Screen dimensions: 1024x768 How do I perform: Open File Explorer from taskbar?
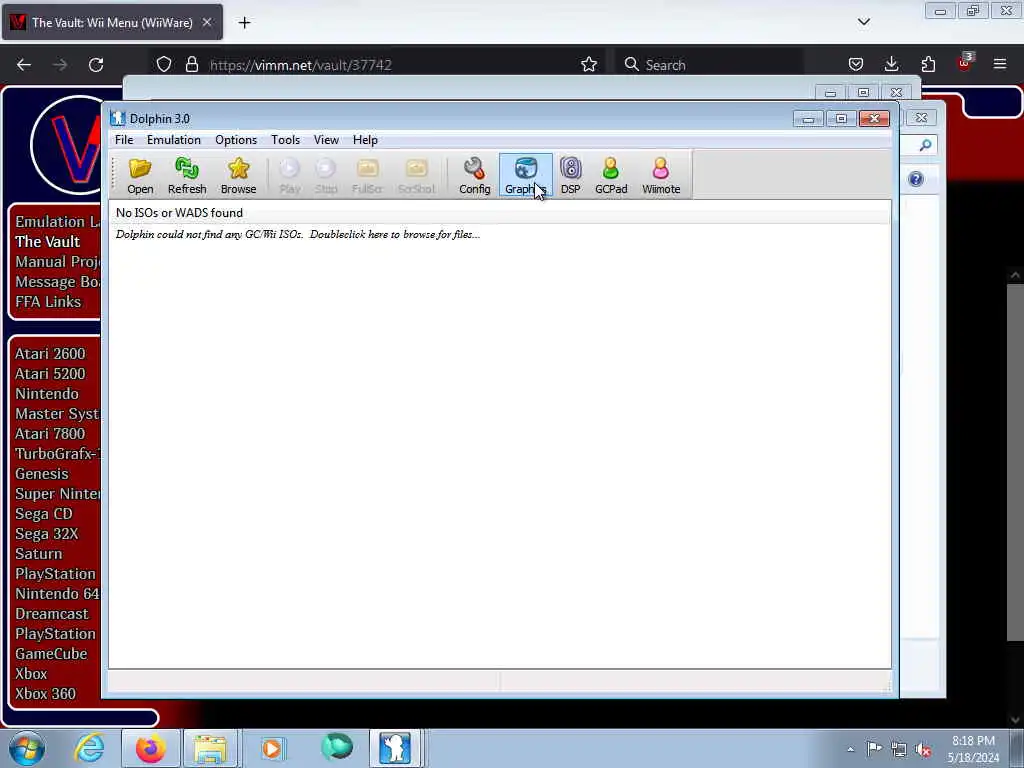210,748
